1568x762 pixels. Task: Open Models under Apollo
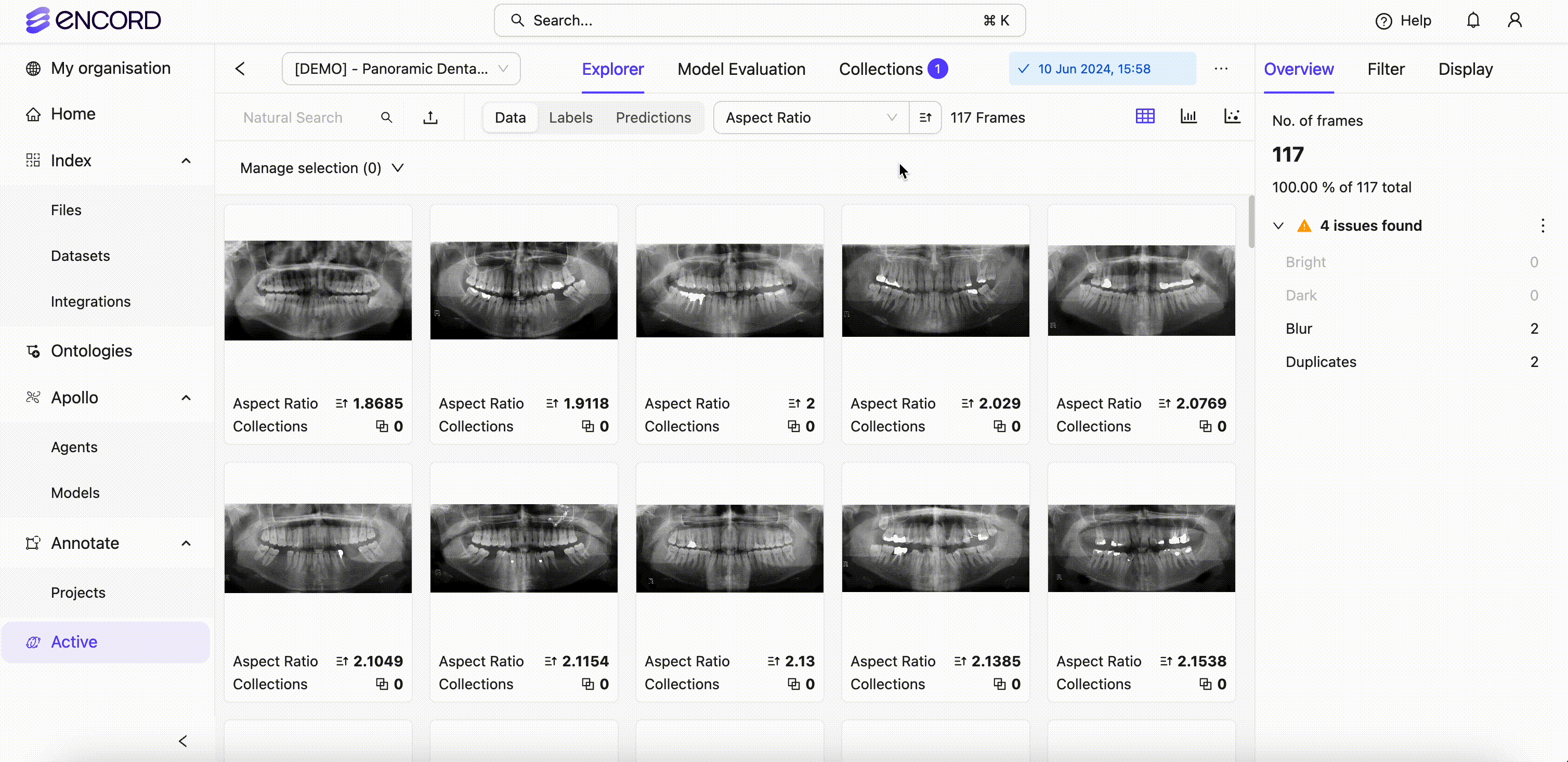[75, 493]
